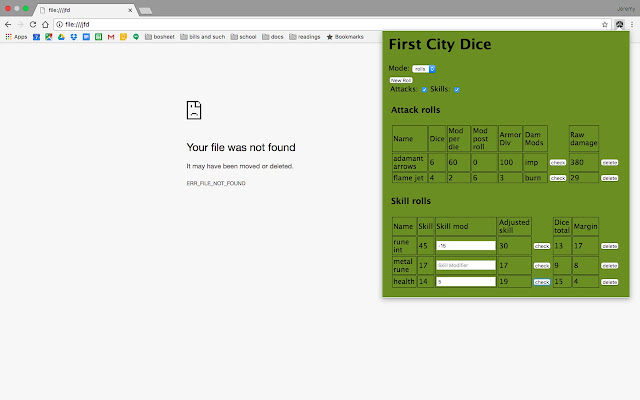
Task: Bookmark this page with the star icon
Action: coord(605,24)
